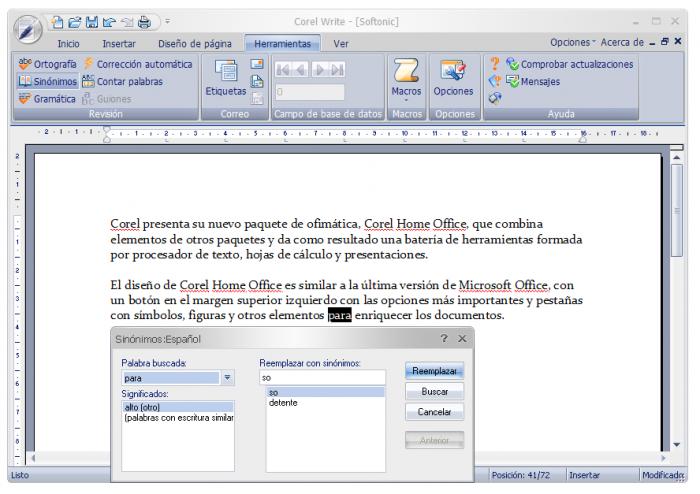Open the Diseño de página tab
Screen dimensions: 700x494
click(x=195, y=44)
